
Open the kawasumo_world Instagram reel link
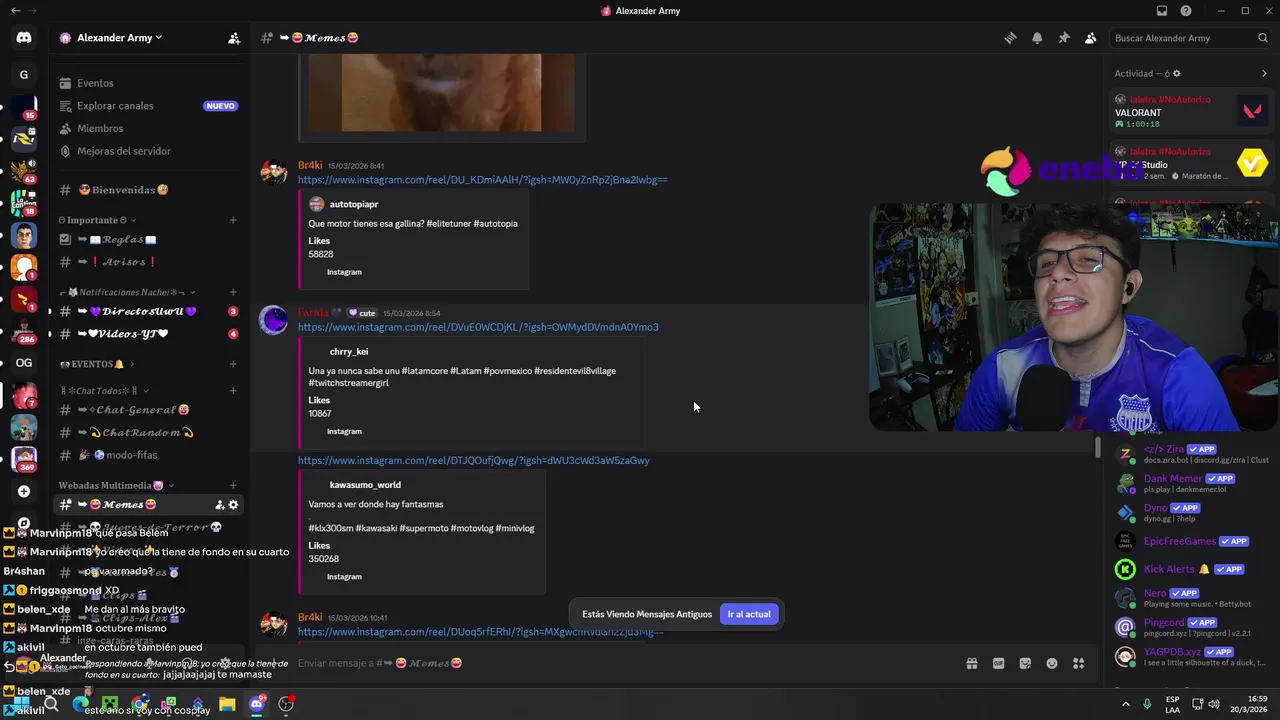point(473,461)
